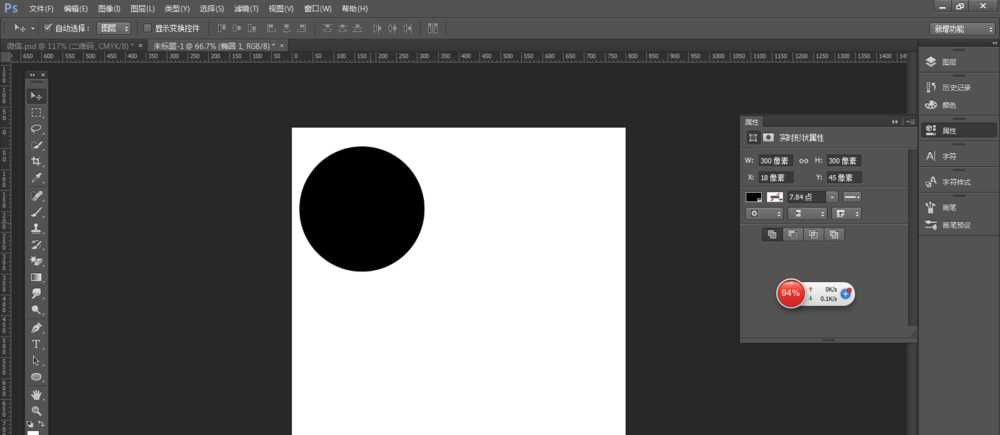Pick the Rectangular Marquee tool

[36, 112]
